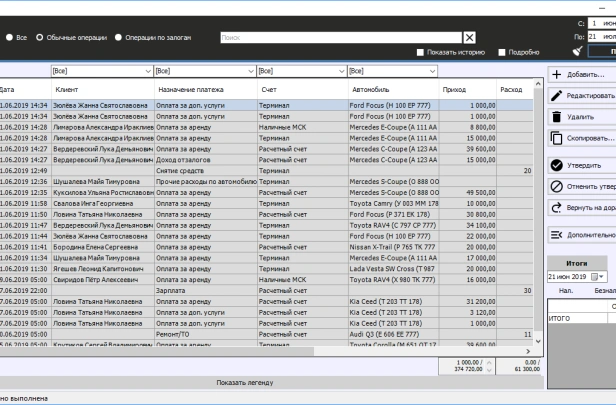Click the Показать легенду button
616x405 pixels.
(x=245, y=382)
